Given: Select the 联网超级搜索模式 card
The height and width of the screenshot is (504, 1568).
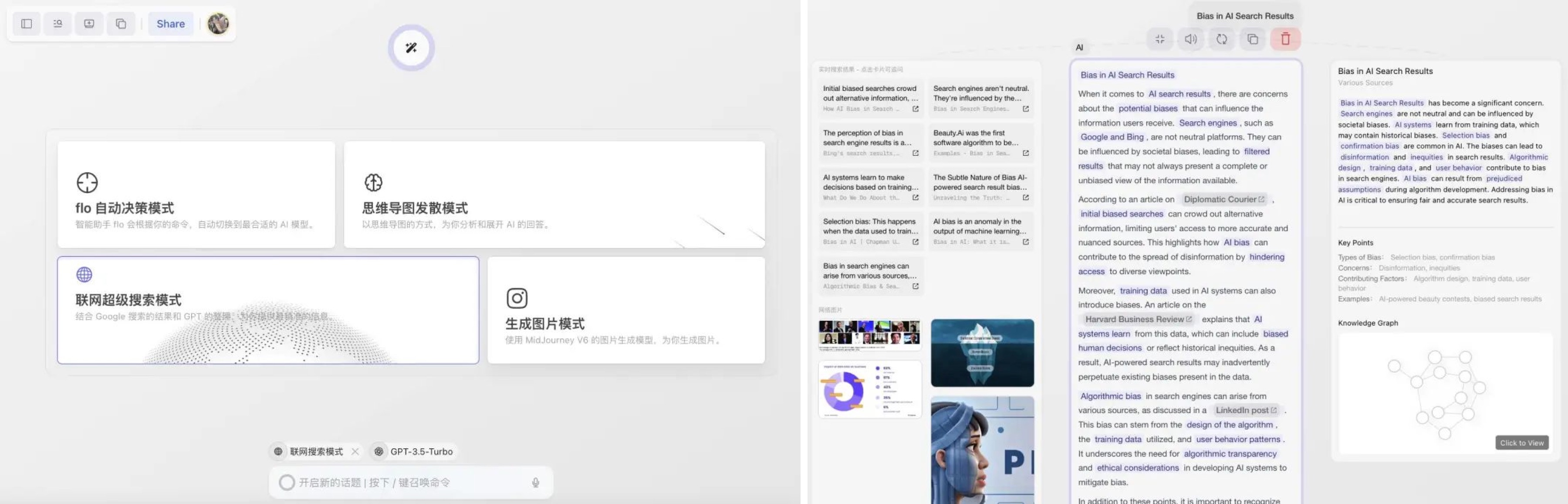Looking at the screenshot, I should click(268, 310).
